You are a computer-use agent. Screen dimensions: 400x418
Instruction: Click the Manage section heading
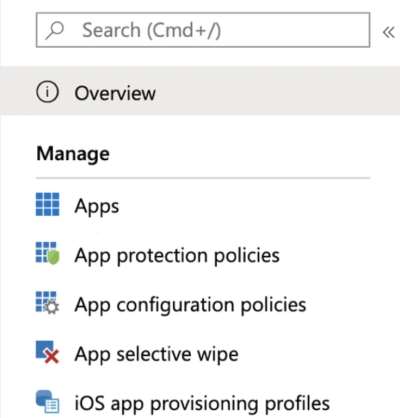pyautogui.click(x=73, y=154)
